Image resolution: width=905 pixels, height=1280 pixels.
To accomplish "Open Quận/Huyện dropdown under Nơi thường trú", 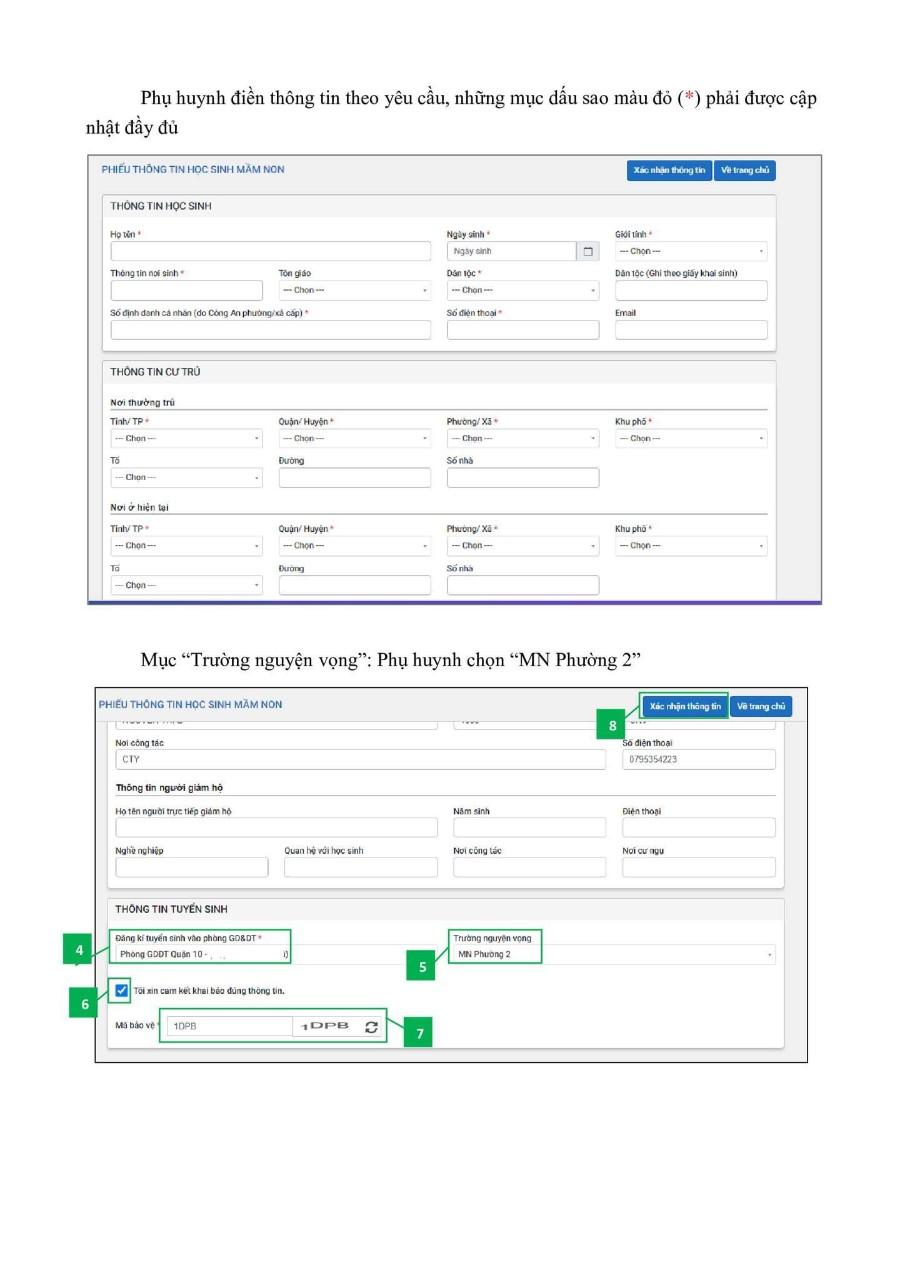I will [x=355, y=438].
